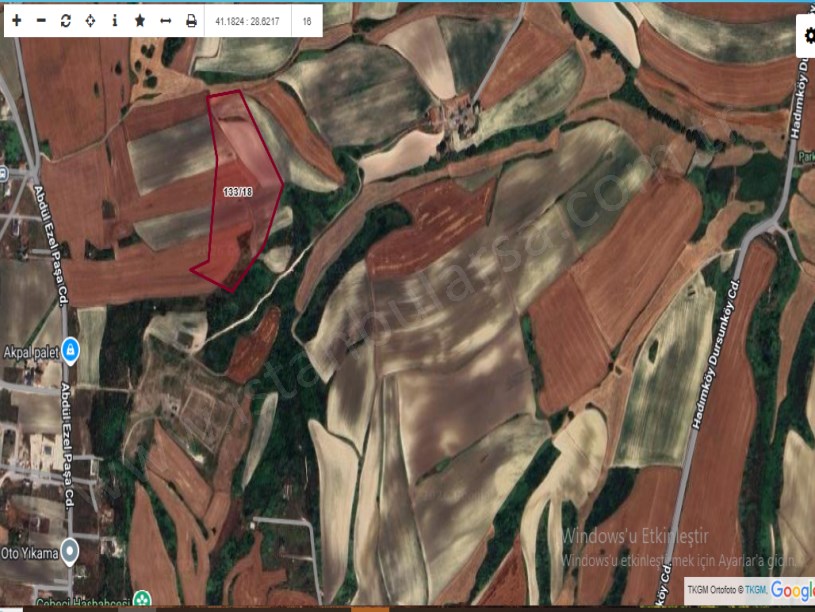Screen dimensions: 815x612
Task: Click the Google logo link
Action: (x=792, y=590)
